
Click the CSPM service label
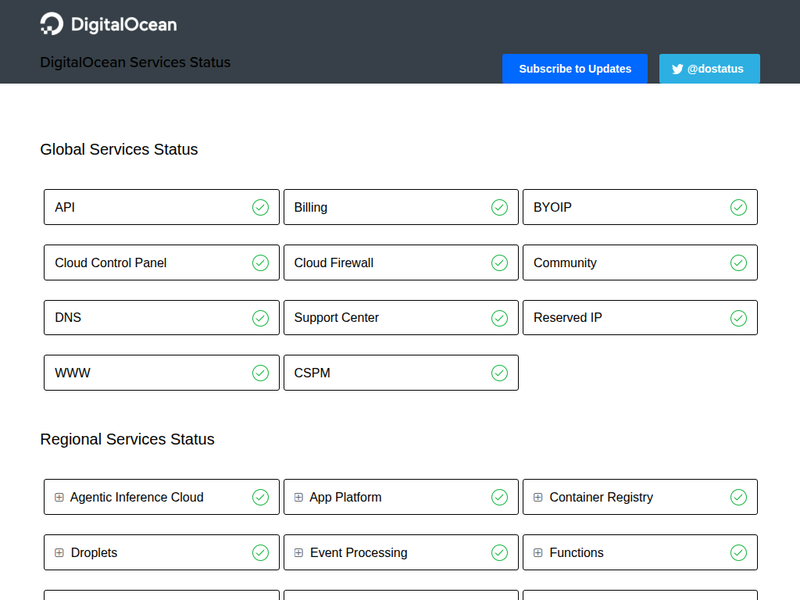tap(312, 373)
